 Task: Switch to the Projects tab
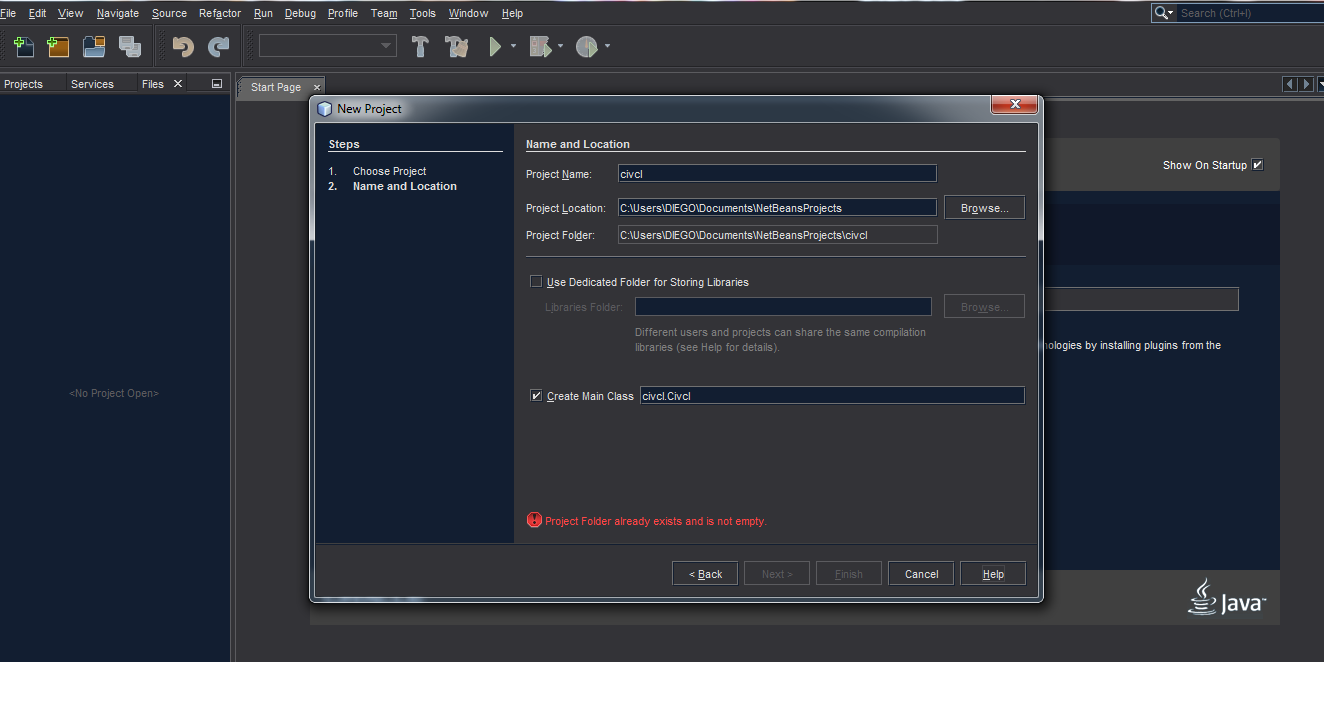click(24, 84)
